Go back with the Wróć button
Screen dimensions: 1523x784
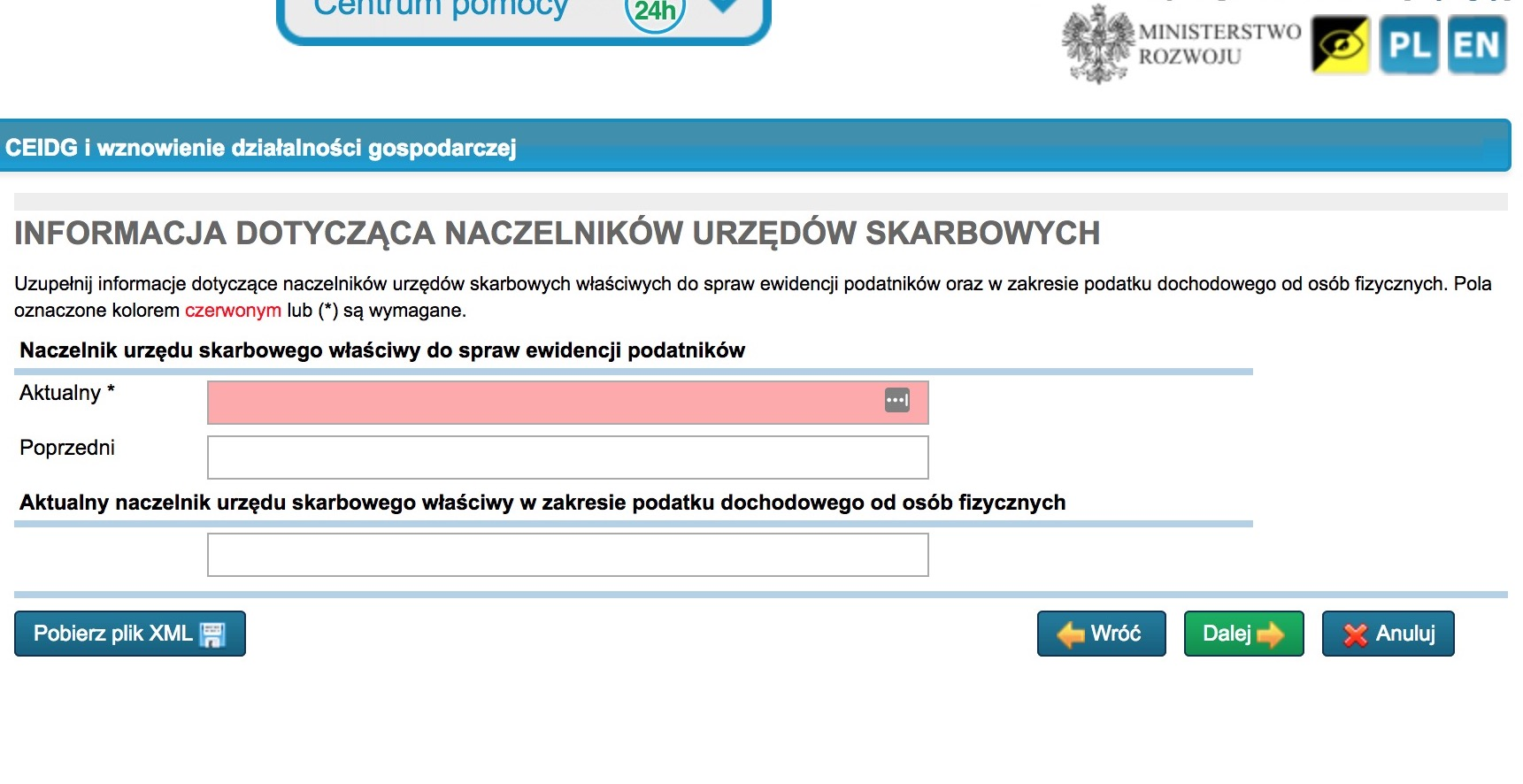1102,634
